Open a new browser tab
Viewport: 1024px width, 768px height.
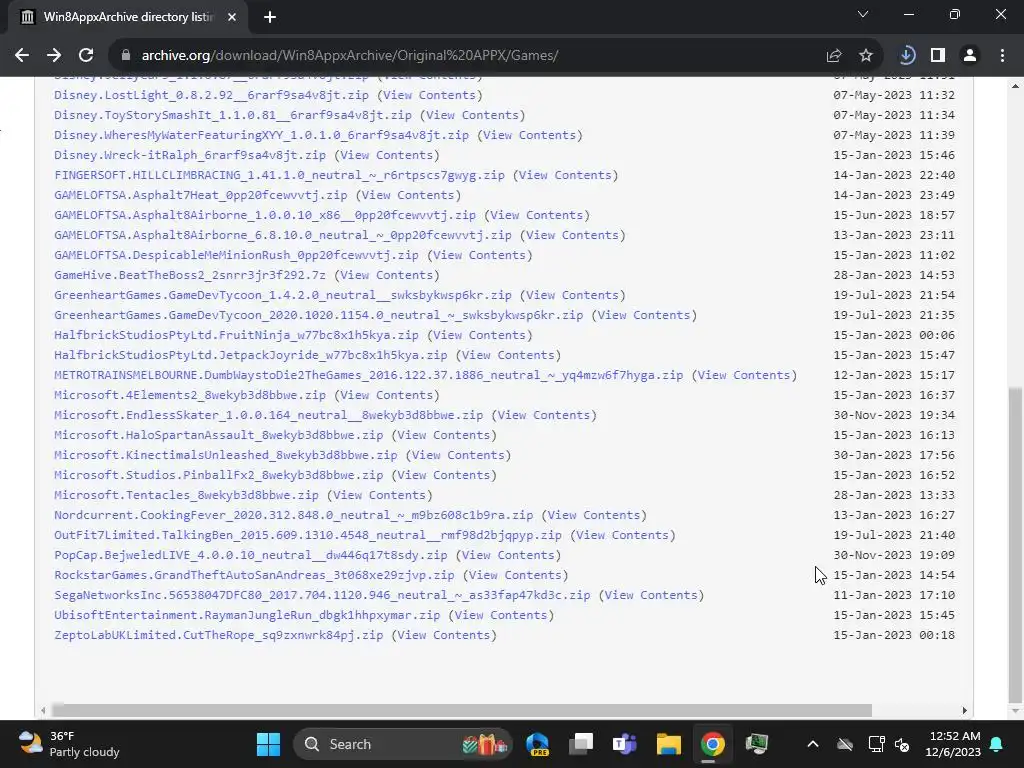point(270,17)
